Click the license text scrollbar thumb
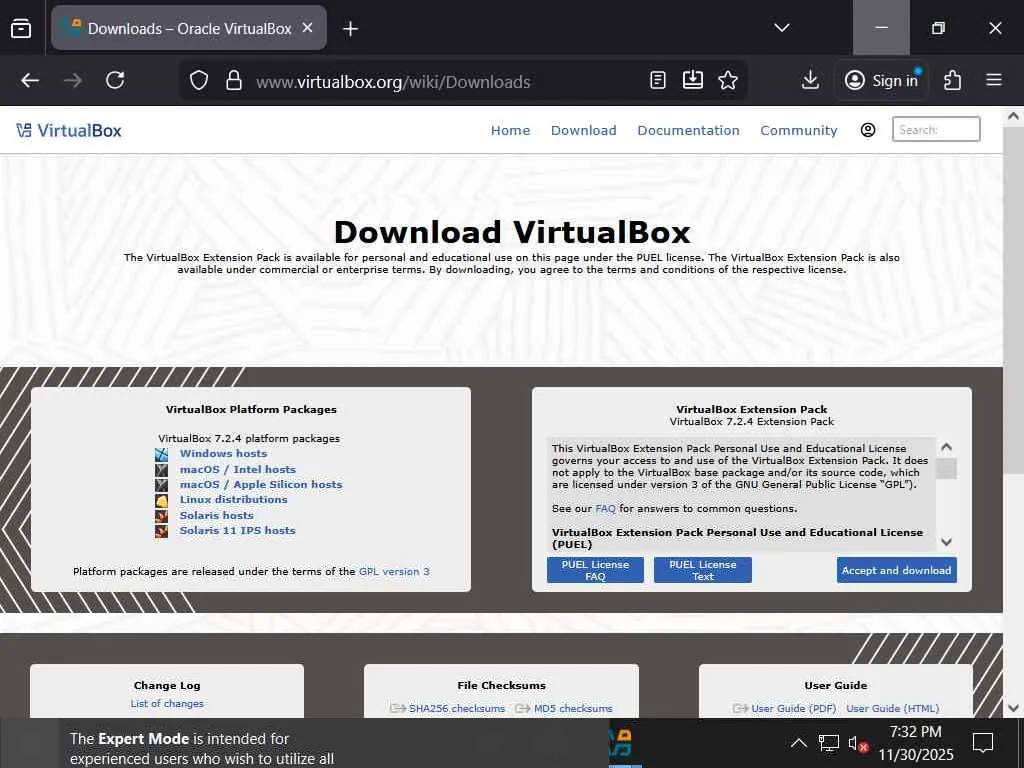This screenshot has width=1024, height=768. pos(946,468)
